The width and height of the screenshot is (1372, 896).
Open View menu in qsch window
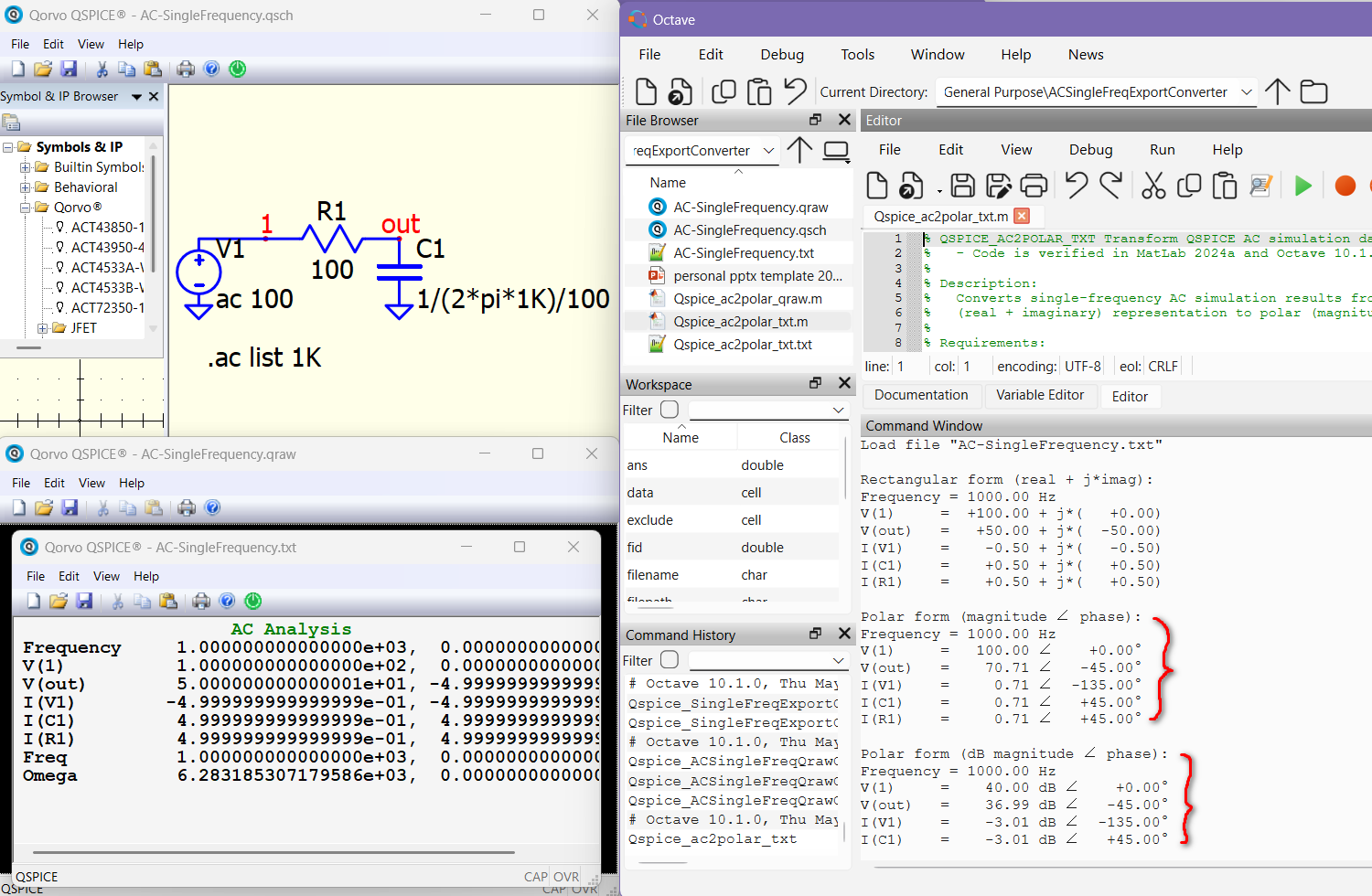point(91,44)
